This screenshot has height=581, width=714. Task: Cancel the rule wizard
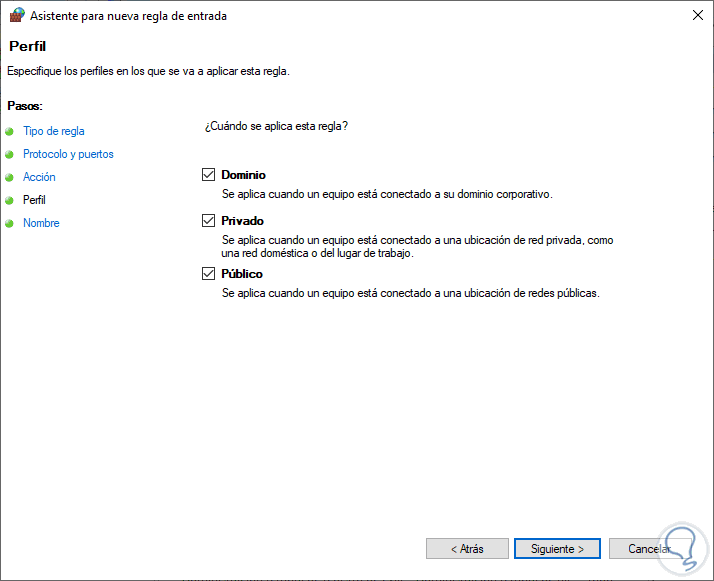(x=648, y=549)
